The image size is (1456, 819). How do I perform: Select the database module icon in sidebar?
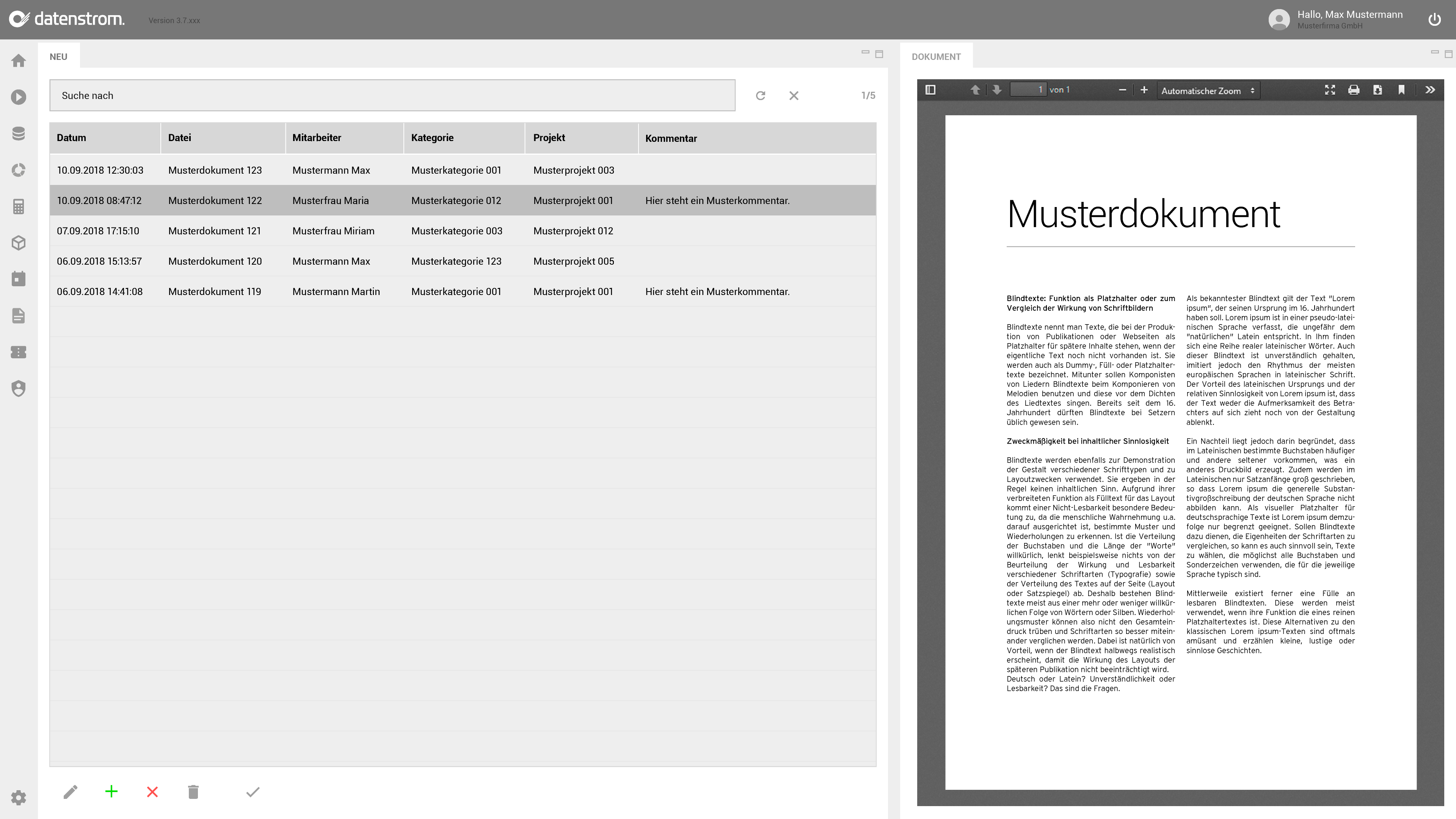coord(19,133)
